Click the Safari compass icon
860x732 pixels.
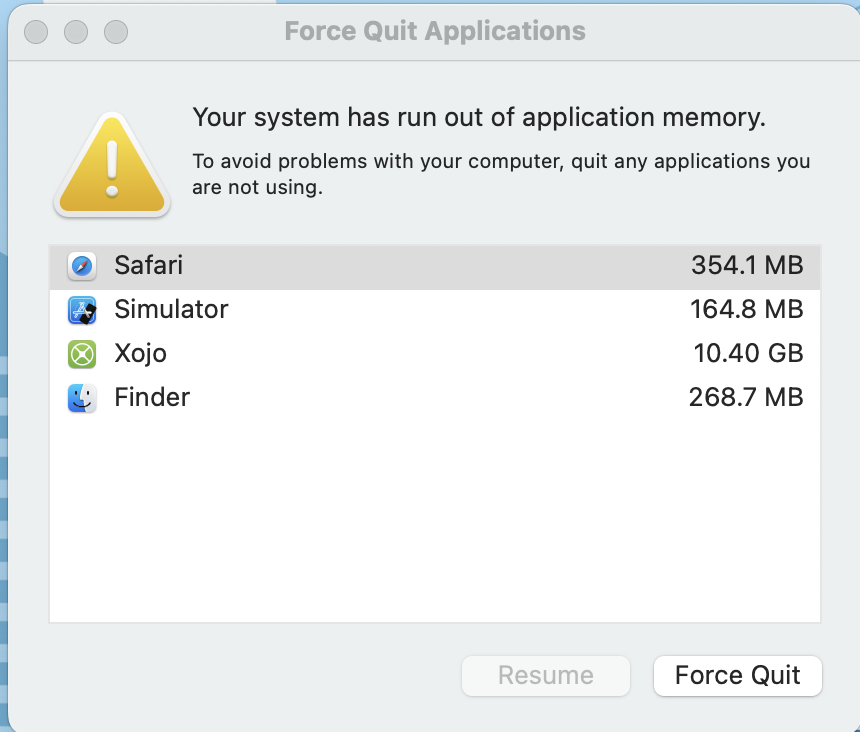tap(82, 266)
